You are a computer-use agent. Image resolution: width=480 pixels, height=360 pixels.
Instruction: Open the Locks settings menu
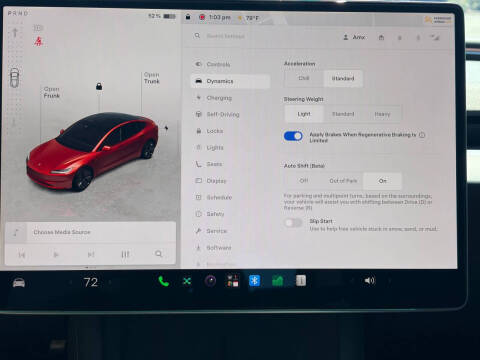tap(230, 131)
